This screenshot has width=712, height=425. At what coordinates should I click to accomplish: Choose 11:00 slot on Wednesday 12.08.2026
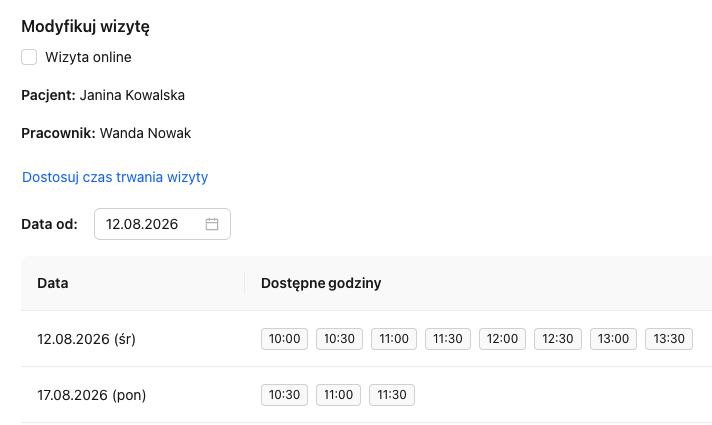394,339
